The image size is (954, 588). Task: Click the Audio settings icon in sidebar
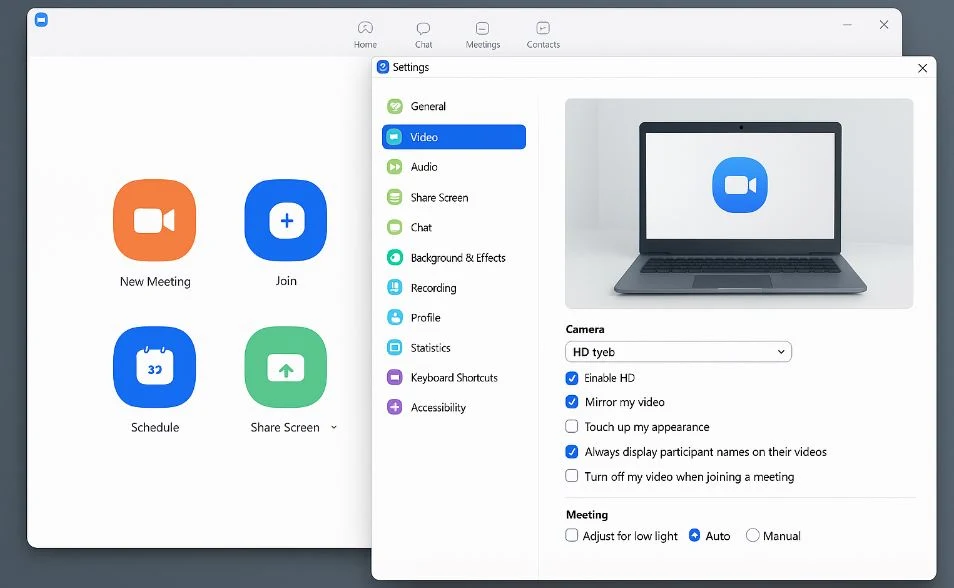click(395, 167)
